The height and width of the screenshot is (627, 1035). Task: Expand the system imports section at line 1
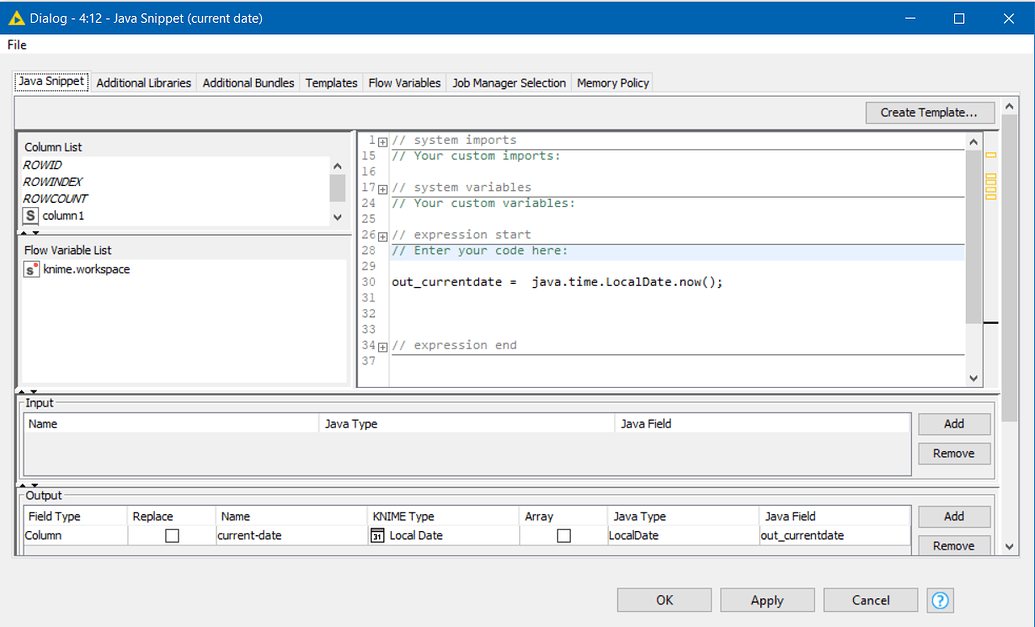[381, 140]
